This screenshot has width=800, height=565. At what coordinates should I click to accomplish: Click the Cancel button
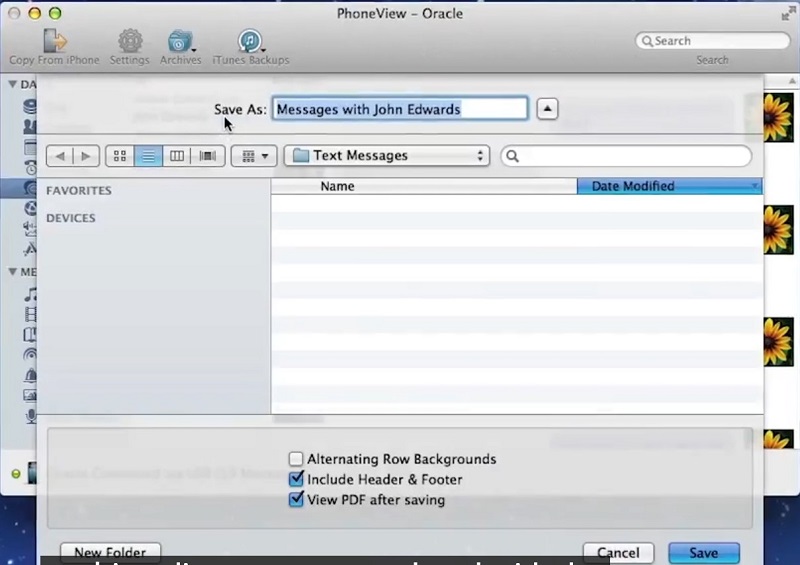618,553
